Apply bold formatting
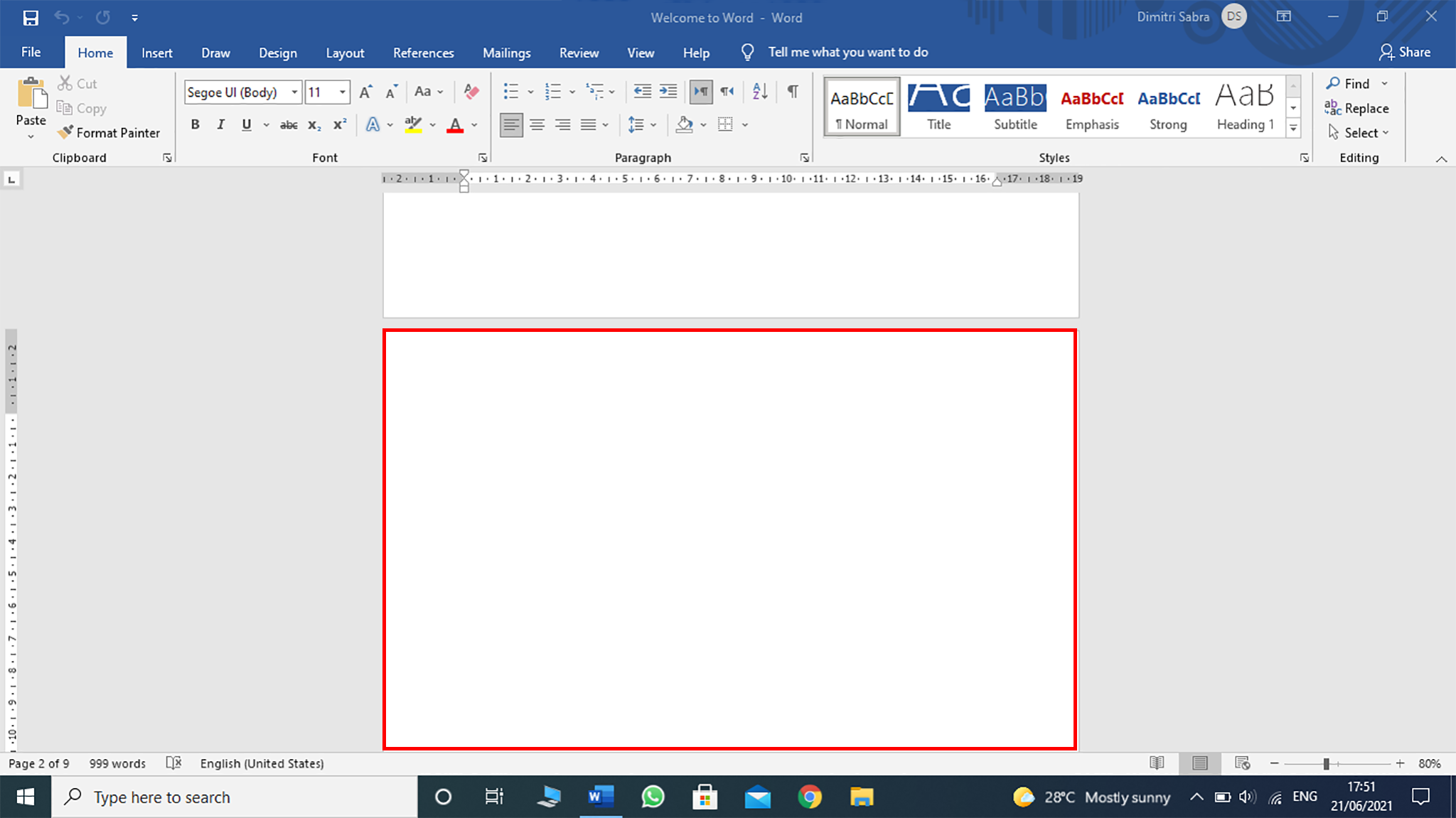Image resolution: width=1456 pixels, height=818 pixels. [x=195, y=124]
